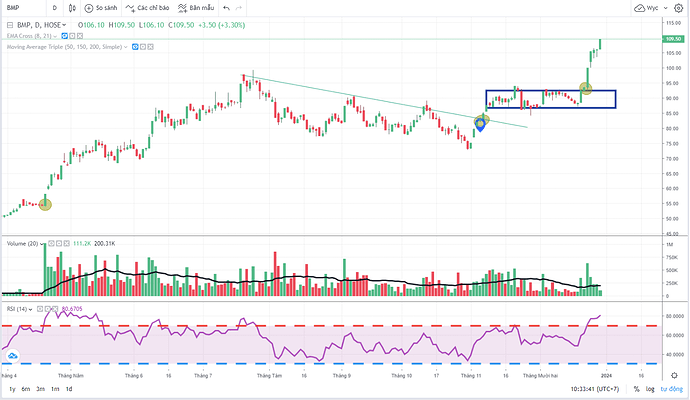This screenshot has width=690, height=400.
Task: Click the change value +3.50 (+3.30%)
Action: (221, 25)
